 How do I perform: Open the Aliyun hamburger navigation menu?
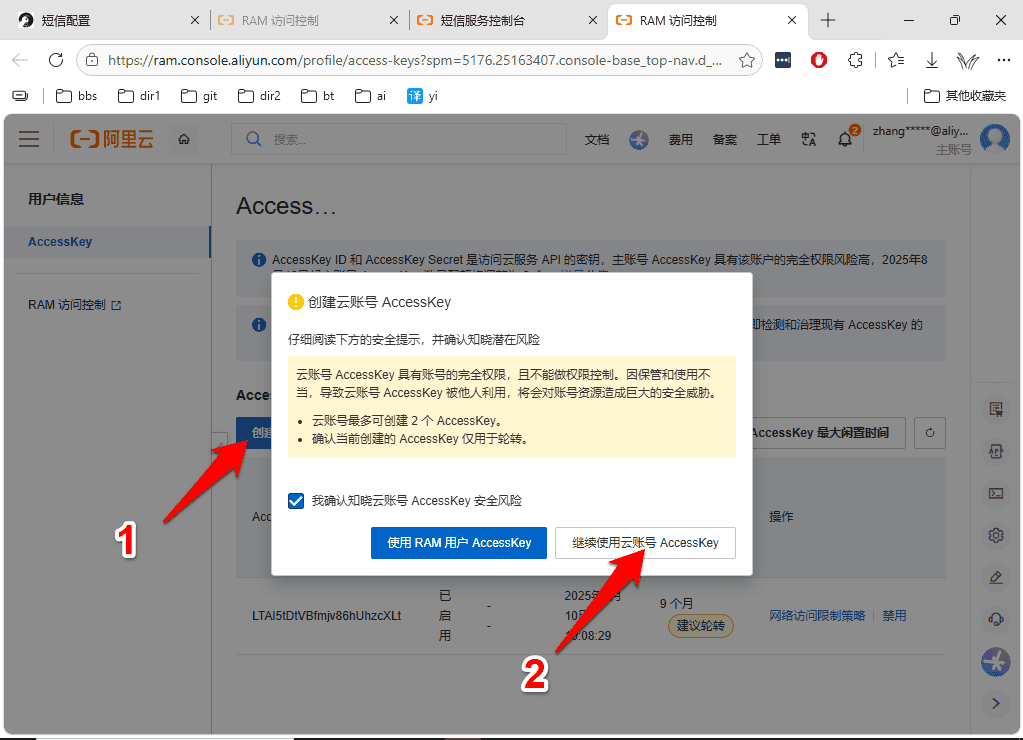tap(29, 139)
